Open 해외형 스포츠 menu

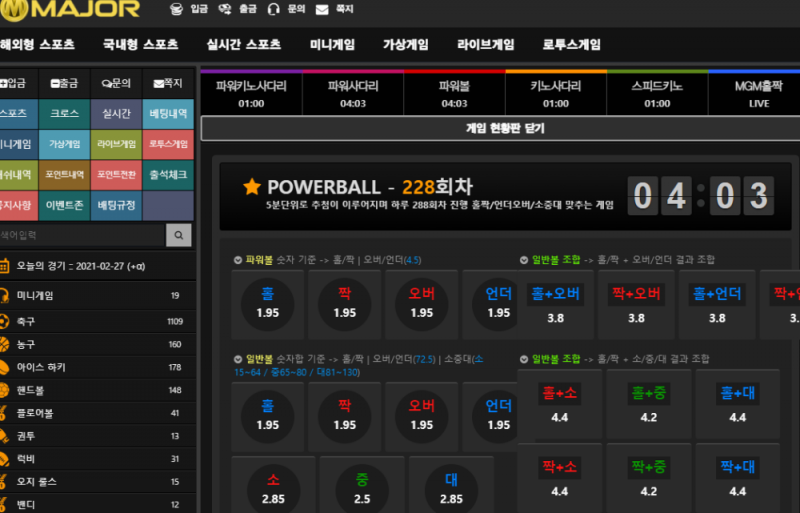pyautogui.click(x=37, y=45)
